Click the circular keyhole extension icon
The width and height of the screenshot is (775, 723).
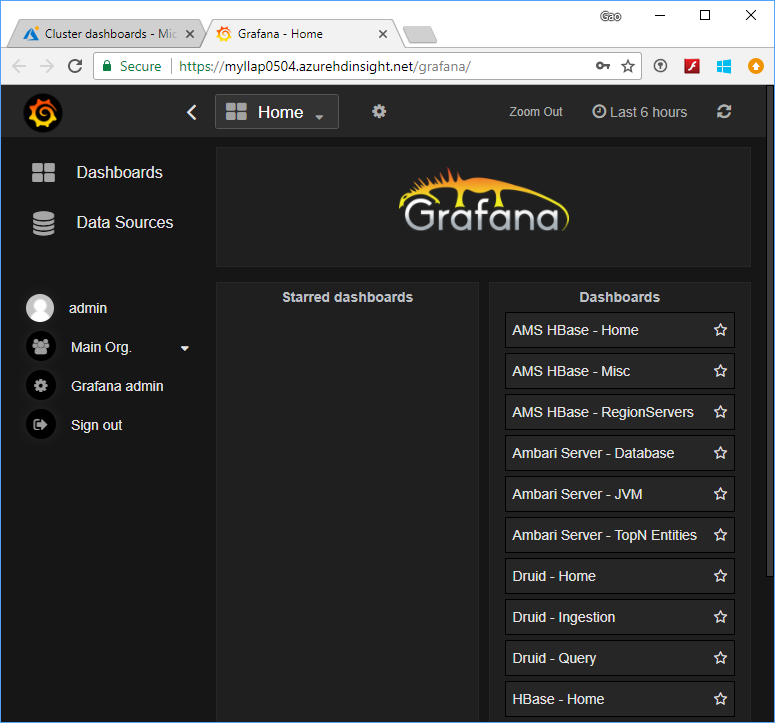pyautogui.click(x=660, y=66)
